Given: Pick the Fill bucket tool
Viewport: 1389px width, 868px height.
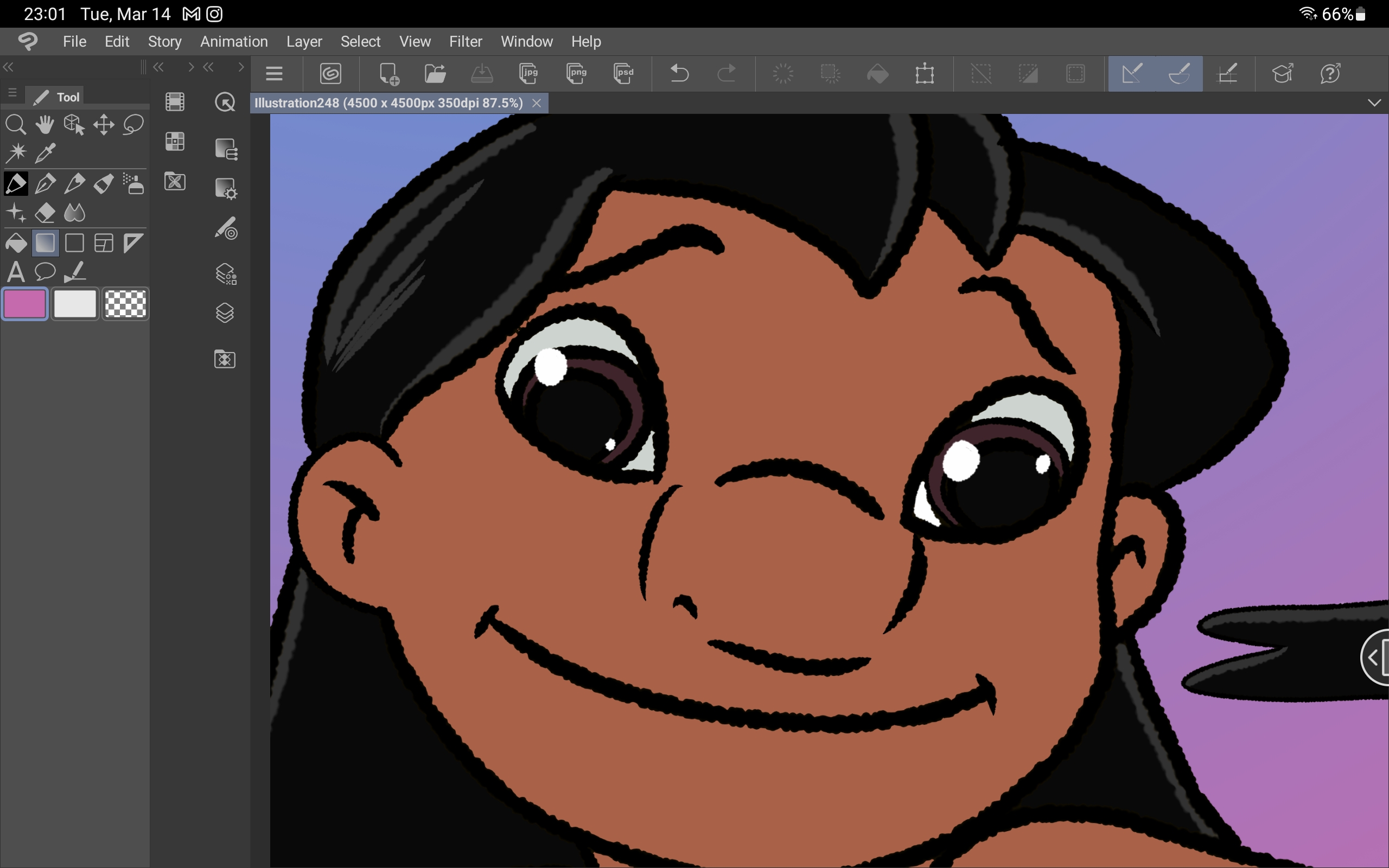Looking at the screenshot, I should tap(16, 244).
